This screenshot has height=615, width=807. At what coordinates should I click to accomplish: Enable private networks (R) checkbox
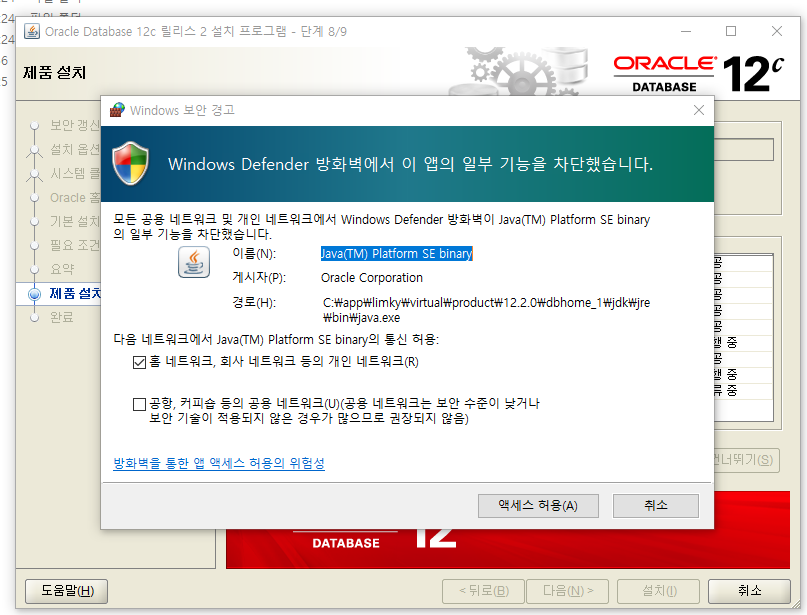click(x=139, y=362)
